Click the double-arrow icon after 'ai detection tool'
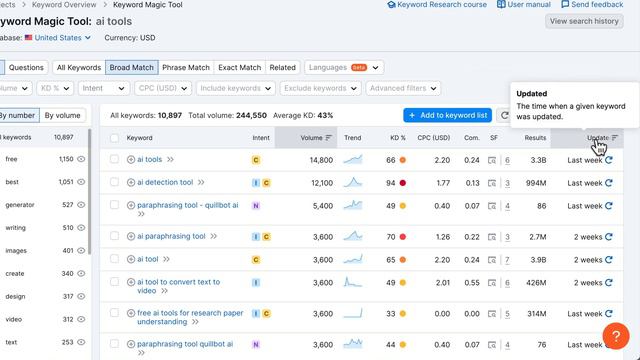This screenshot has width=640, height=360. coord(201,182)
